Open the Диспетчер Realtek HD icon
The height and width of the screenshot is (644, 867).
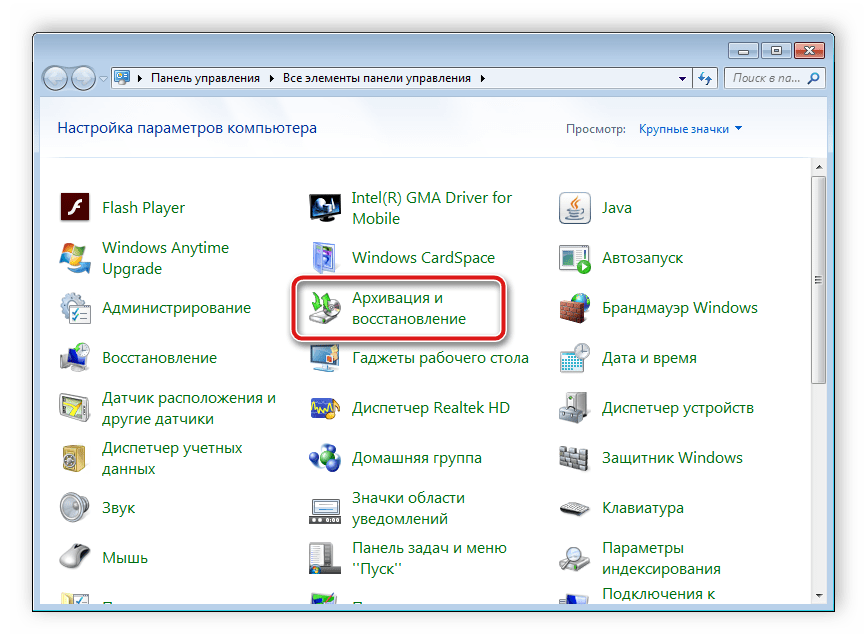click(x=431, y=407)
